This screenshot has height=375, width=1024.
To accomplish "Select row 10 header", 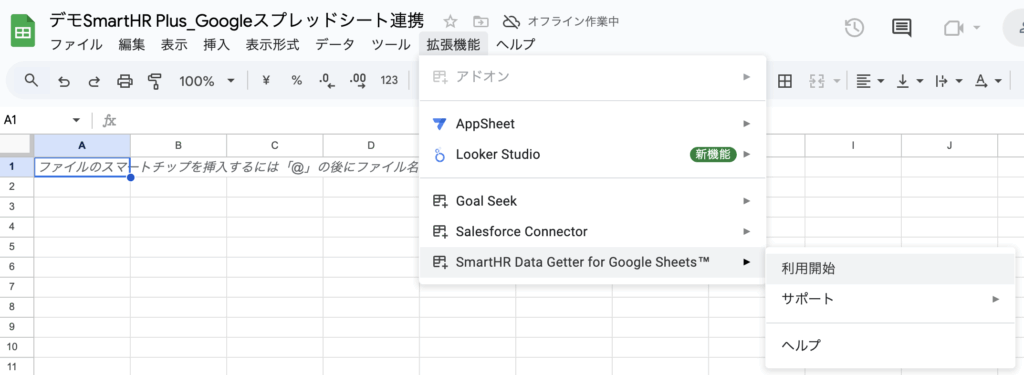I will [17, 346].
